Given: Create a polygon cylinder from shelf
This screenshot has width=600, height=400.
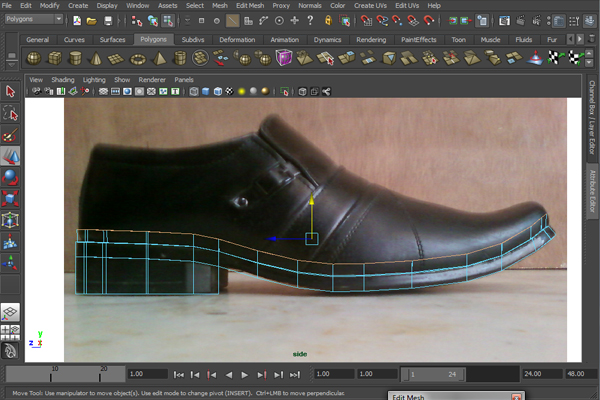Looking at the screenshot, I should (75, 58).
